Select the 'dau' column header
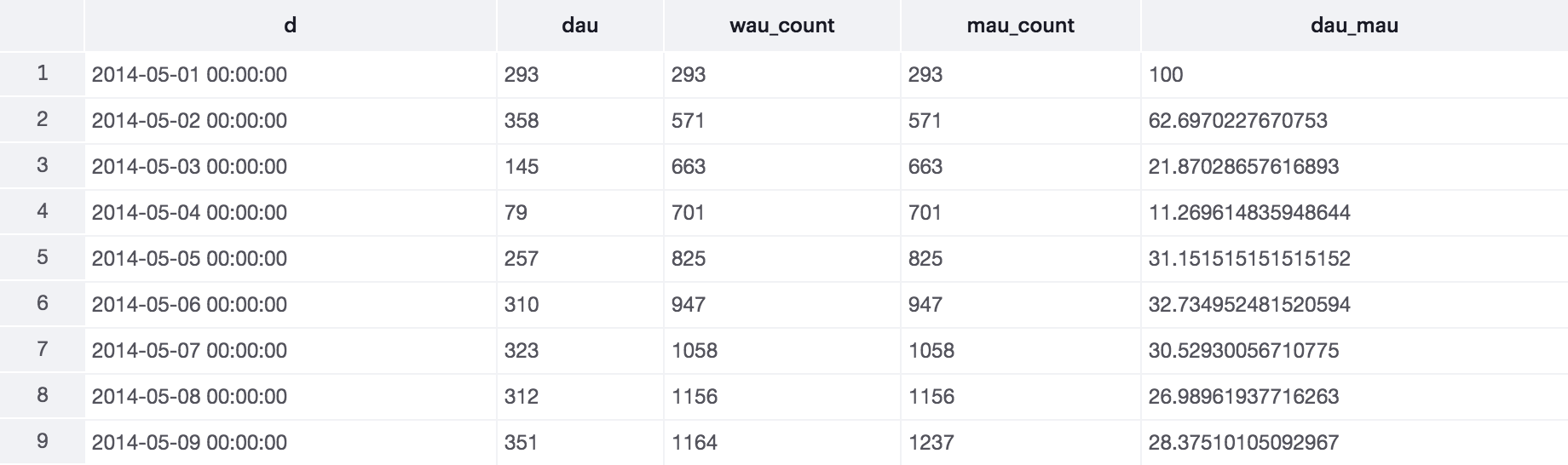 (579, 26)
